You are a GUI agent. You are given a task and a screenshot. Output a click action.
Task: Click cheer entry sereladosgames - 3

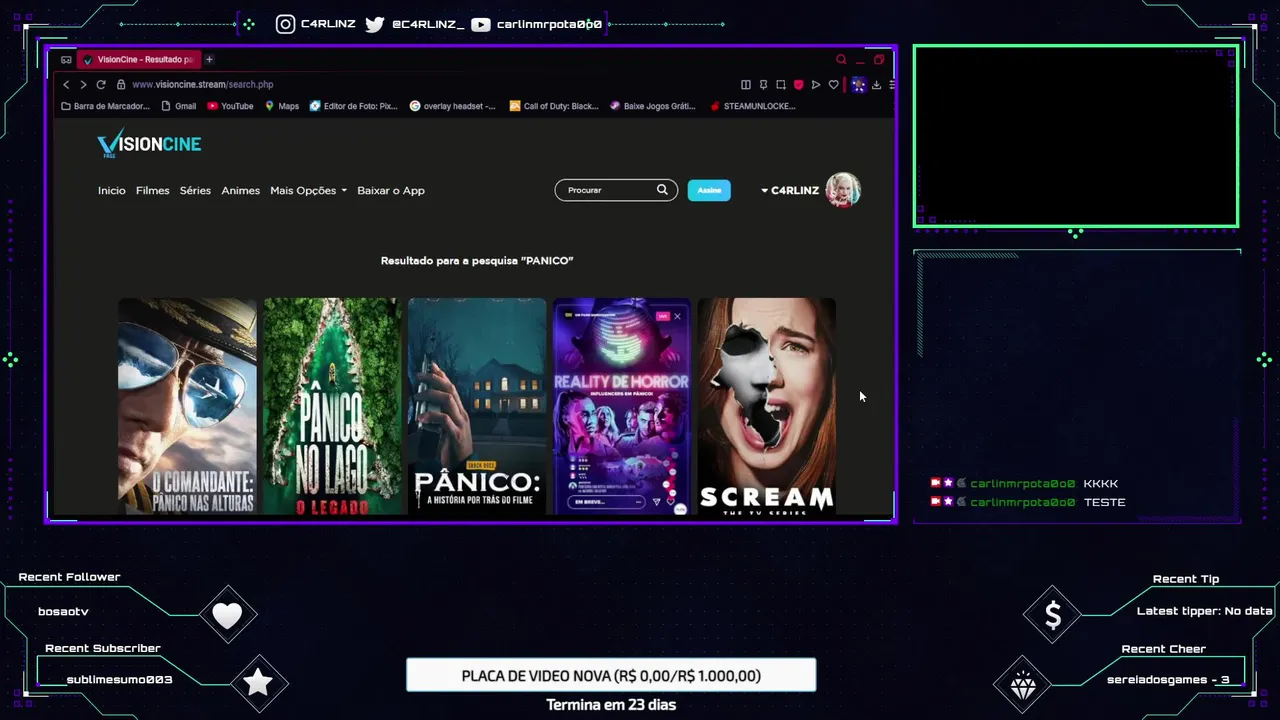pyautogui.click(x=1168, y=680)
